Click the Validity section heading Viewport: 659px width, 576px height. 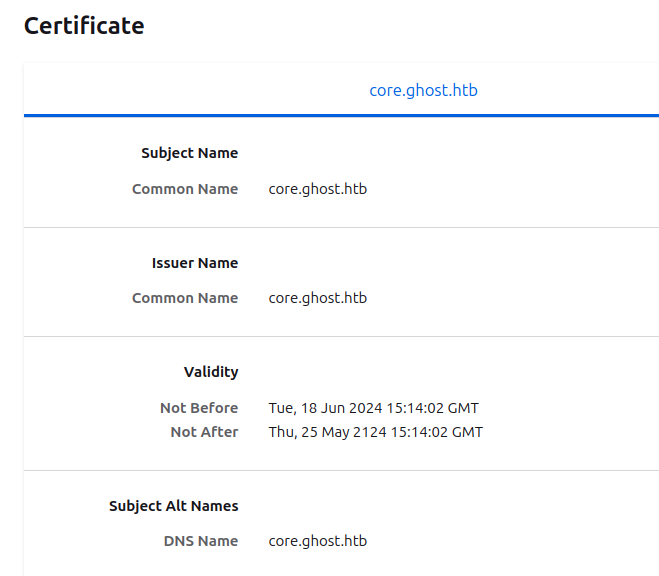tap(211, 372)
